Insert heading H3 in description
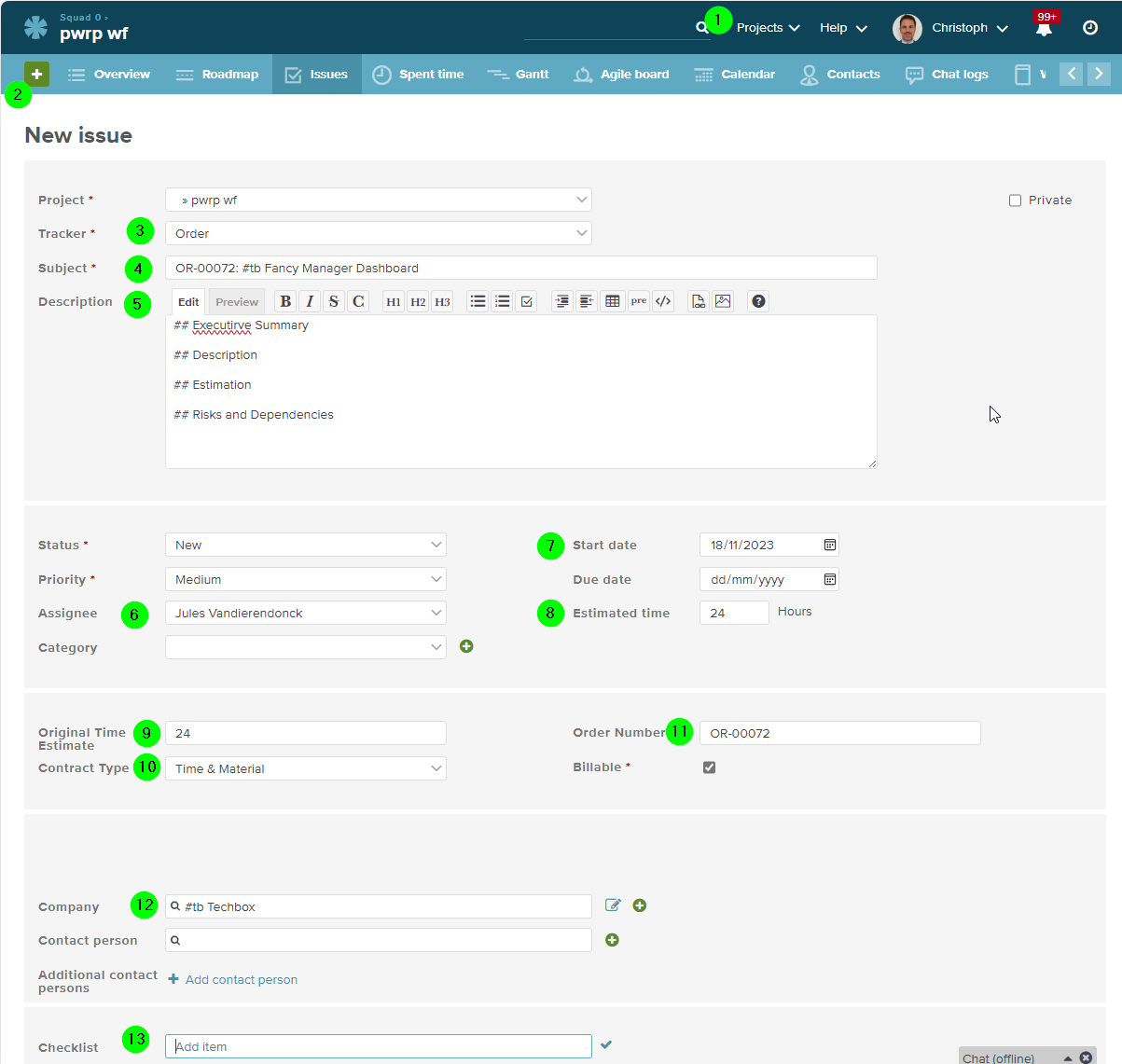1122x1064 pixels. pyautogui.click(x=442, y=301)
